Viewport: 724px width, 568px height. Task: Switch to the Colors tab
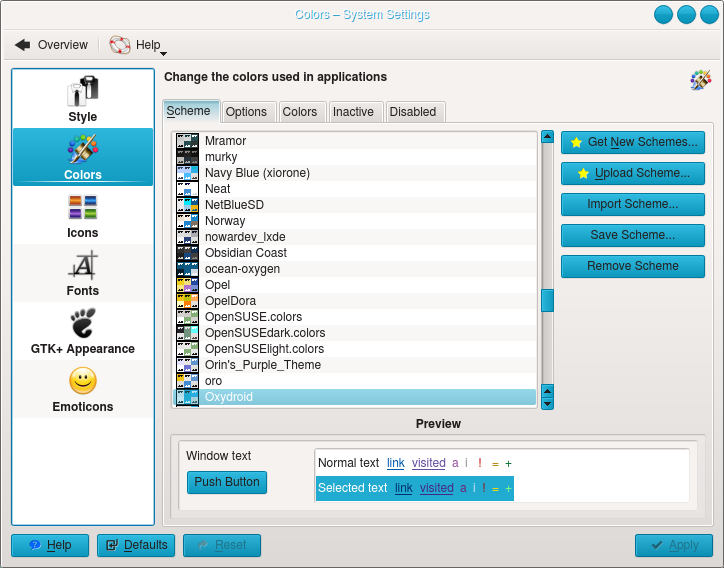pos(302,112)
